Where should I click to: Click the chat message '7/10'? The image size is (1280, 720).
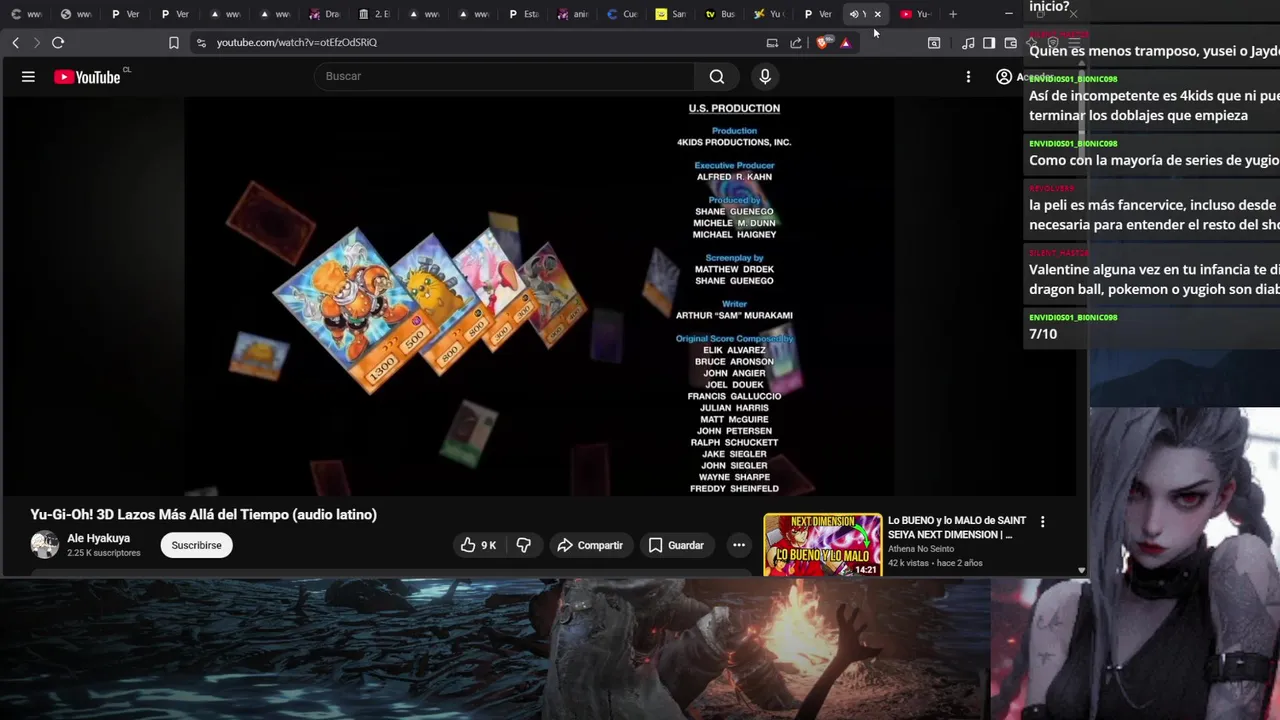1043,334
